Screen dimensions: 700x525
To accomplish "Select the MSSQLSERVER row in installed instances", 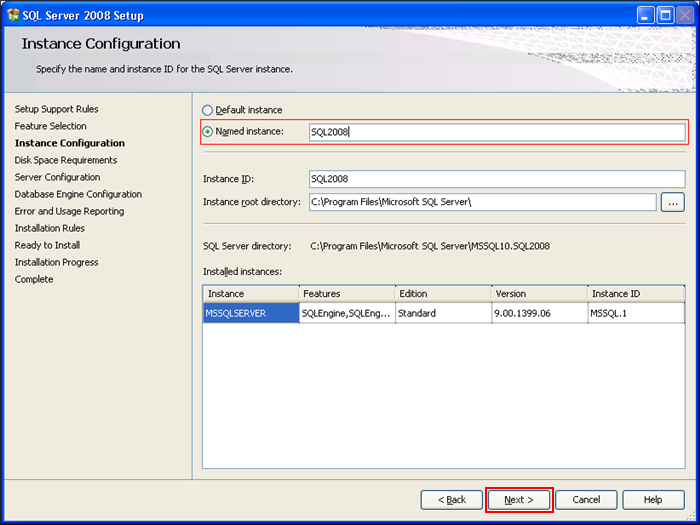I will pyautogui.click(x=251, y=313).
